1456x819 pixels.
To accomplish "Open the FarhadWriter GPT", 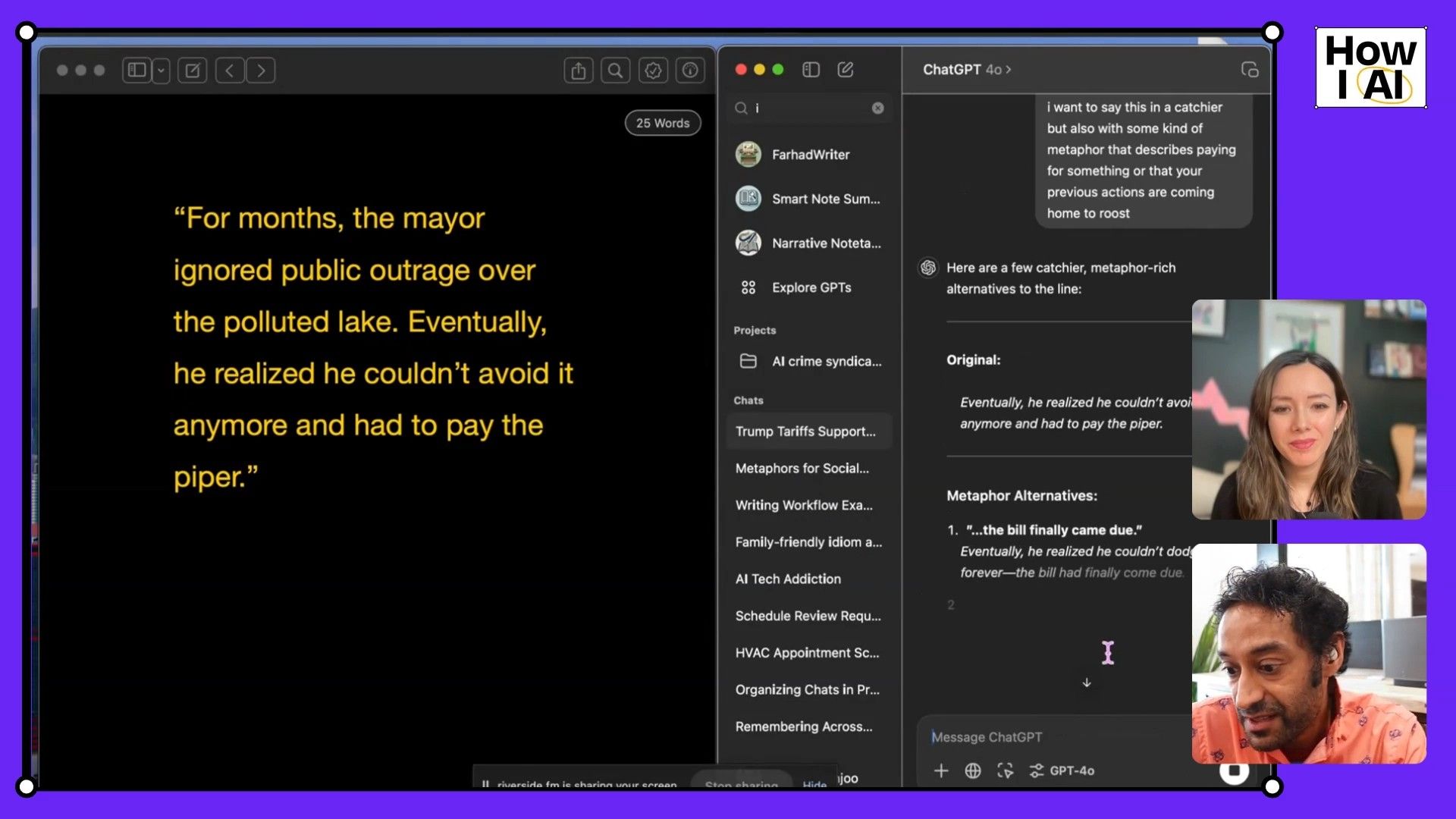I will tap(808, 155).
